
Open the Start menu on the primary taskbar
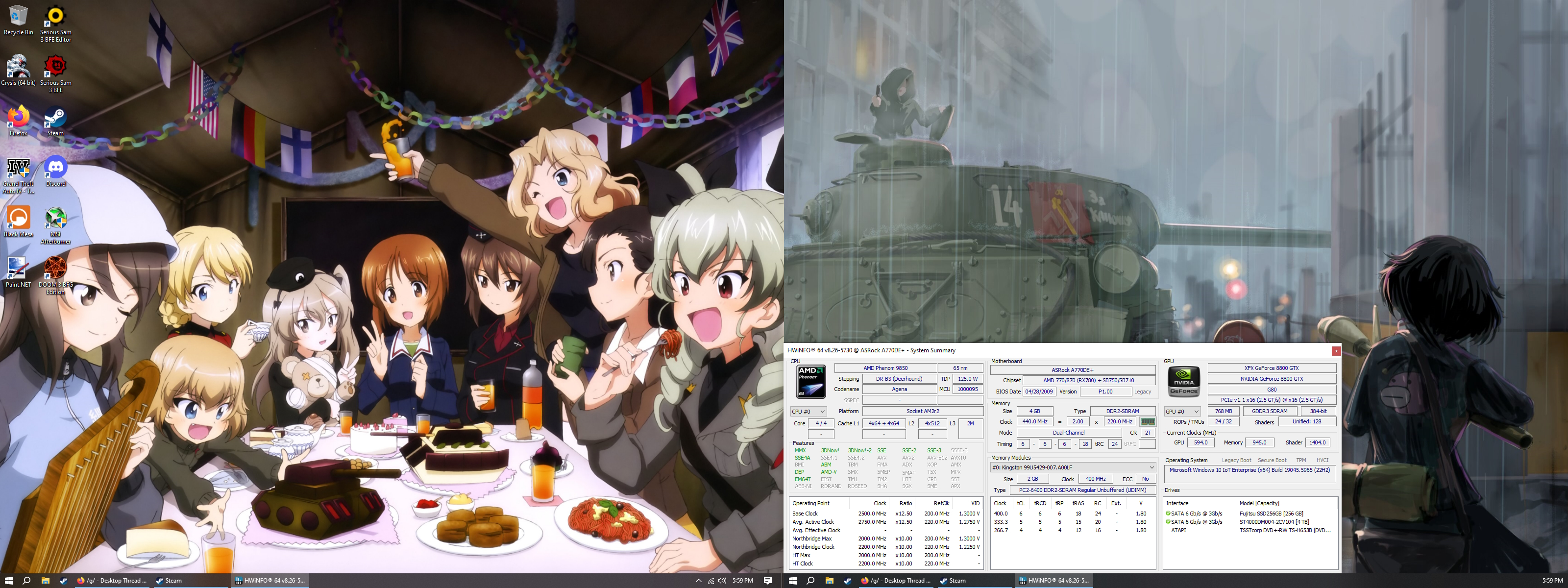8,581
